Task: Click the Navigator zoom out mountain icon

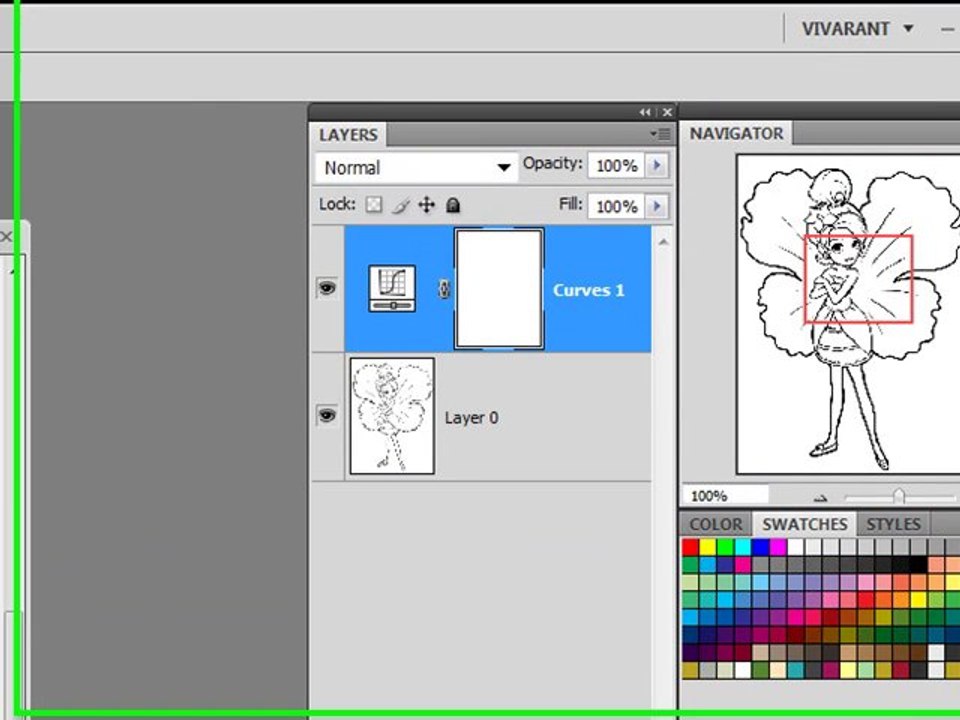Action: pyautogui.click(x=821, y=498)
